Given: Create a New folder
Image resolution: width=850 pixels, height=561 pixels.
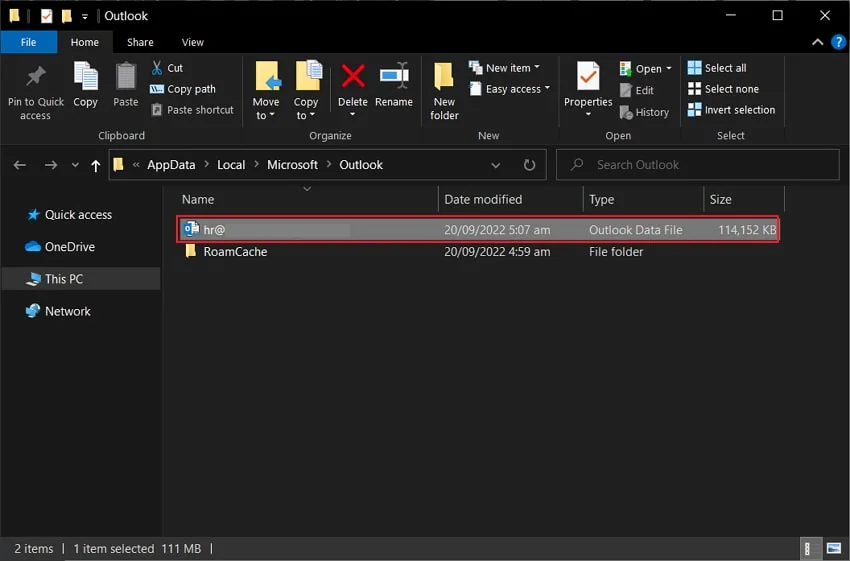Looking at the screenshot, I should point(444,91).
